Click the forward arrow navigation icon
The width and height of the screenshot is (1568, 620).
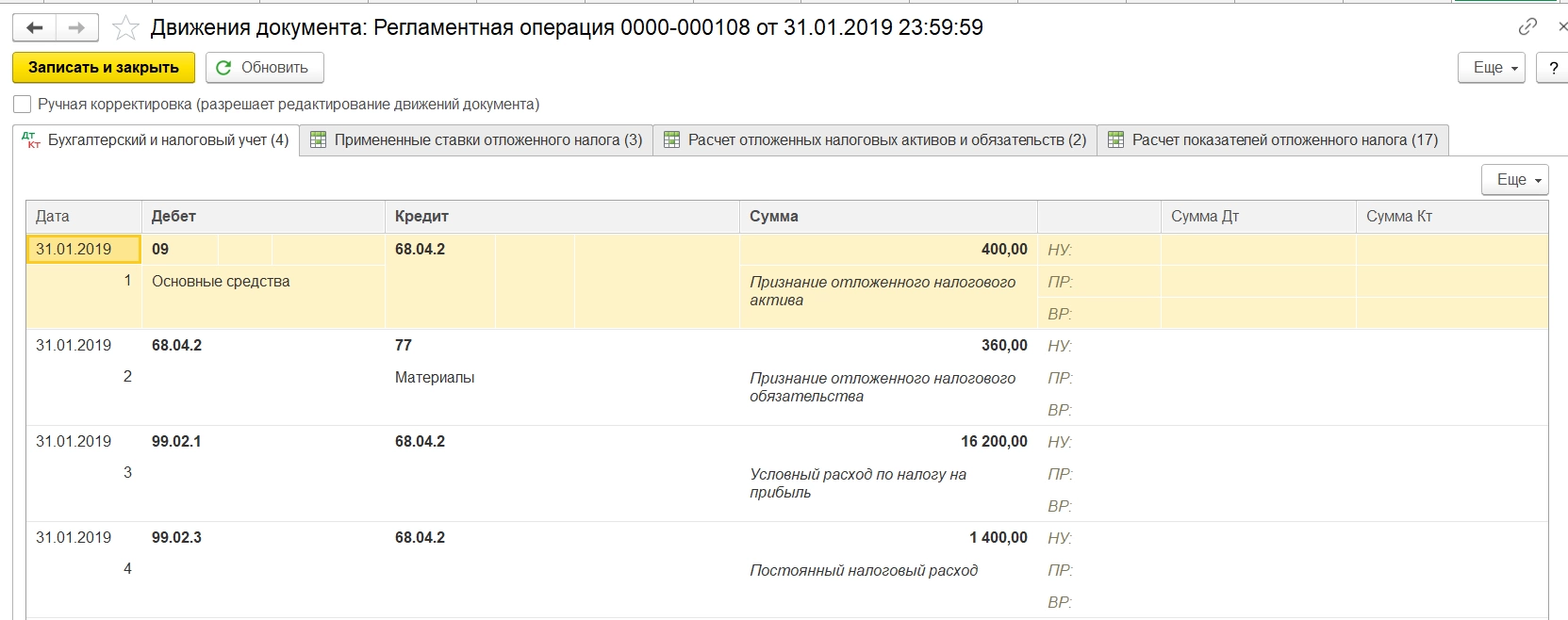point(77,28)
